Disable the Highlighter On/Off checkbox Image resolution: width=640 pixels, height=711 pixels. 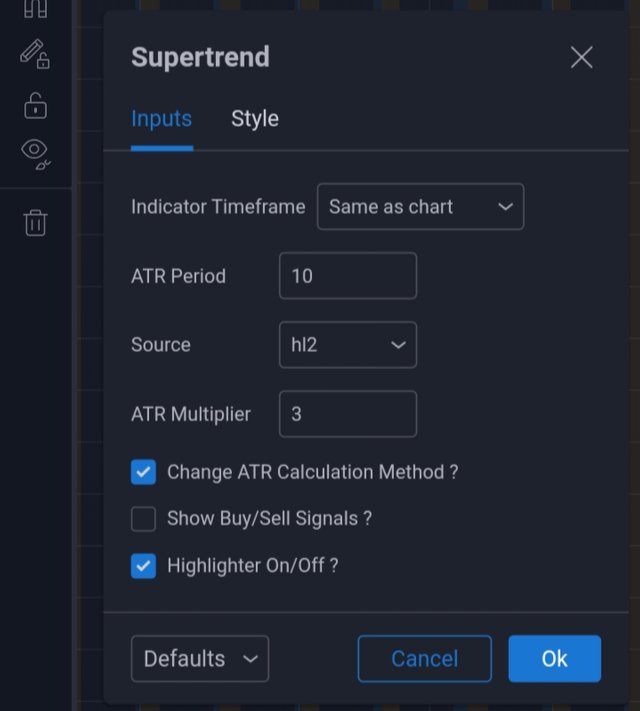click(x=144, y=566)
